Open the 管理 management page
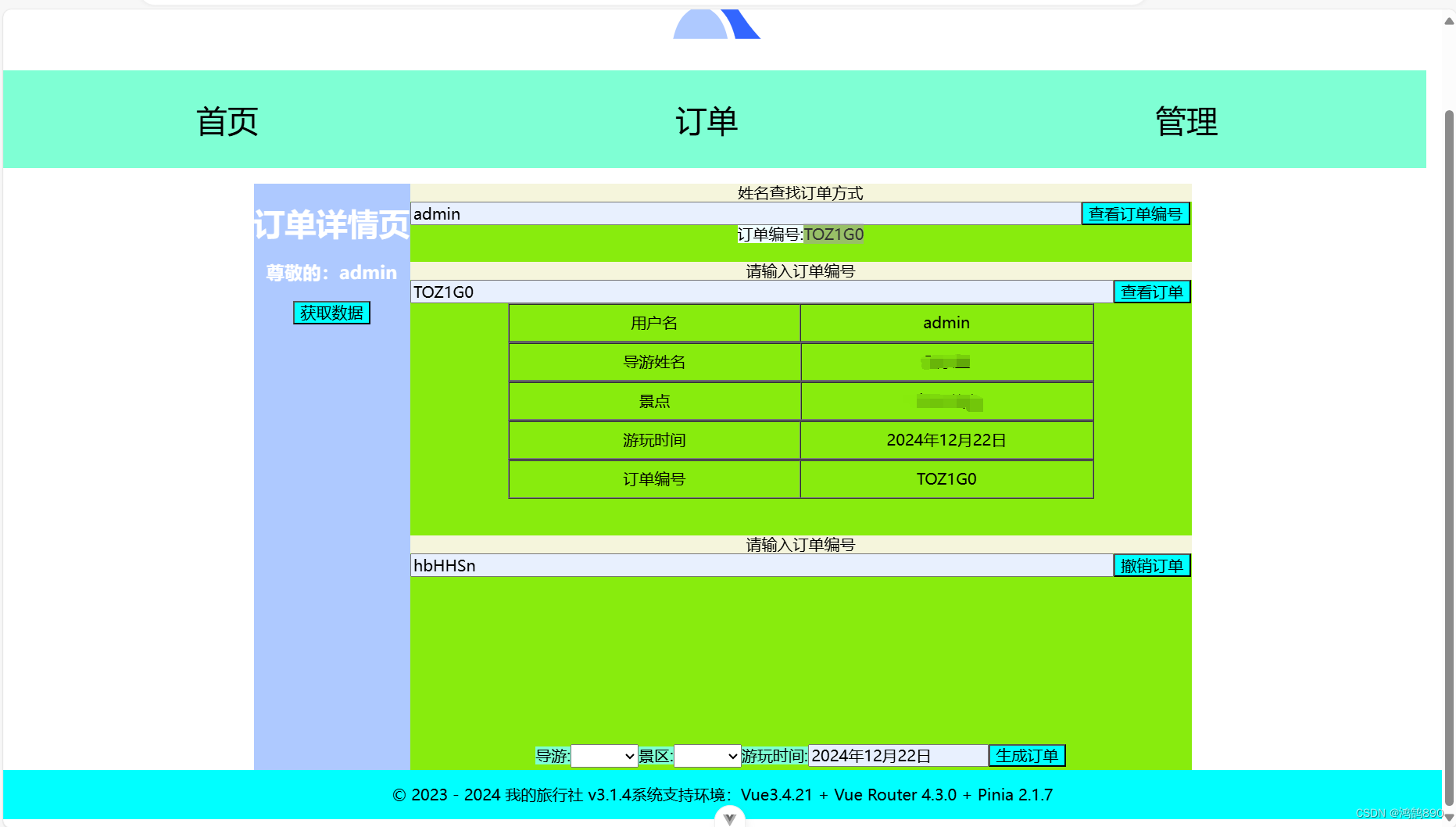This screenshot has width=1456, height=827. point(1185,120)
